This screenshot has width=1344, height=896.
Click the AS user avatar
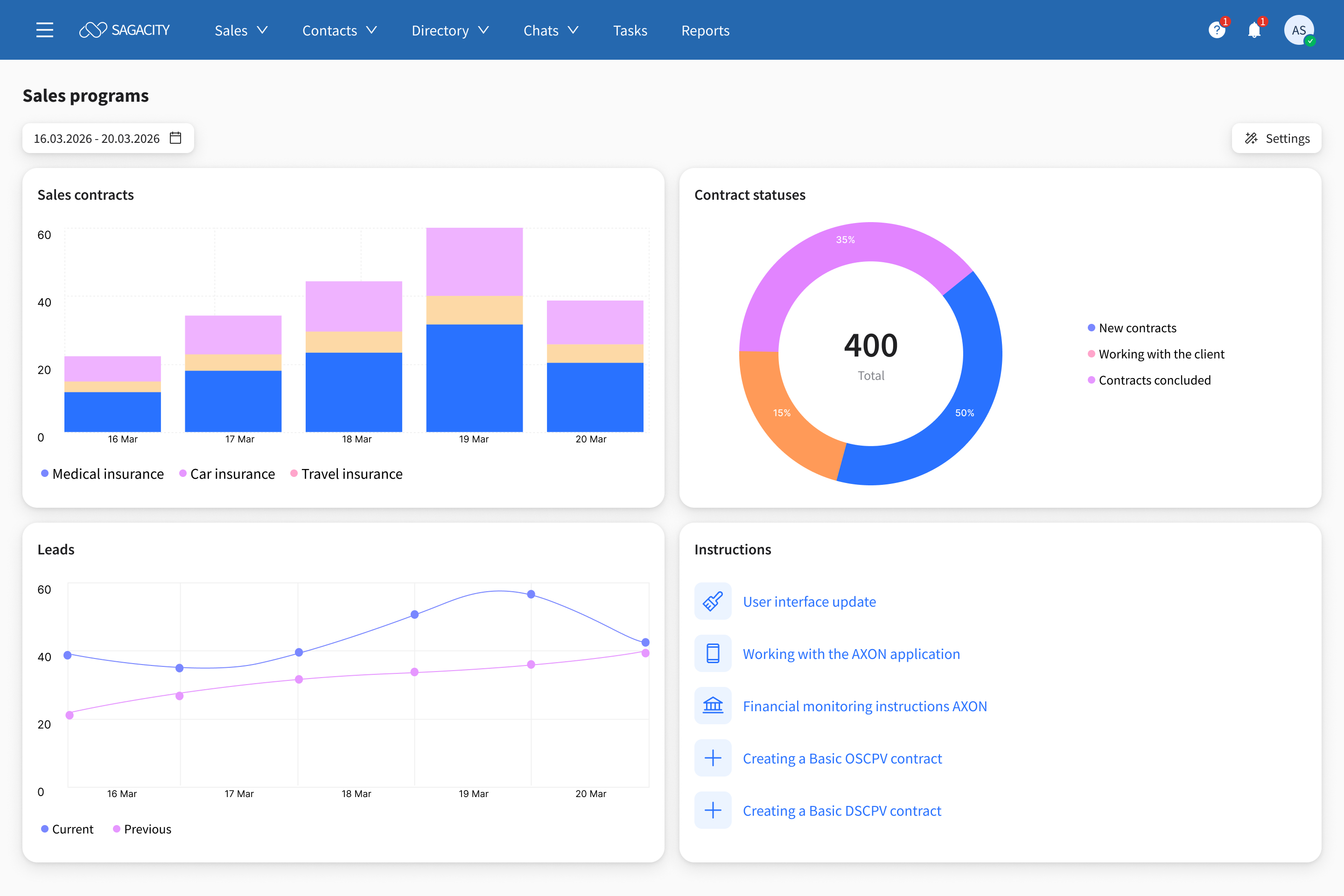point(1298,30)
